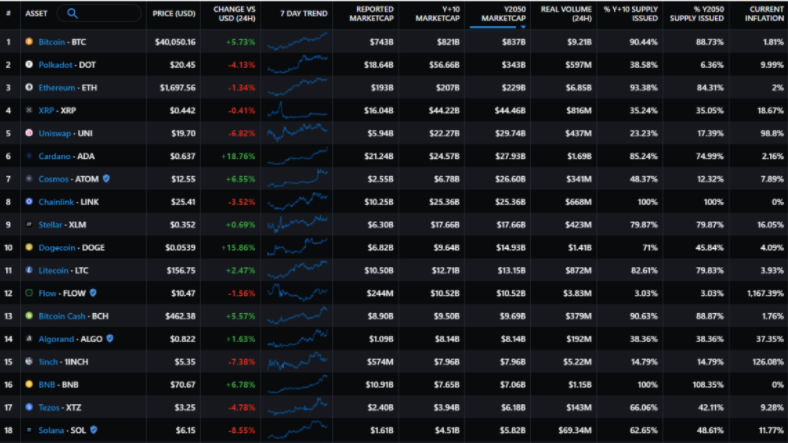
Task: Sort by Real Volume (24H) header
Action: pos(566,14)
